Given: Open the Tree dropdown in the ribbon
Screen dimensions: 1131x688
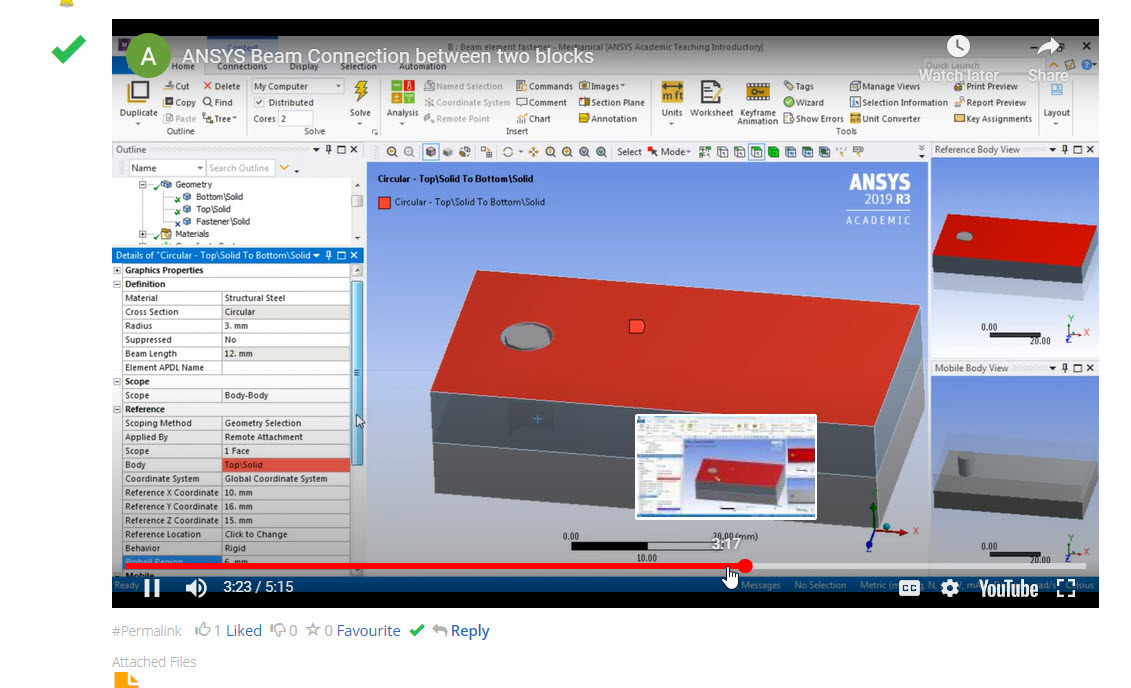Looking at the screenshot, I should (x=219, y=118).
